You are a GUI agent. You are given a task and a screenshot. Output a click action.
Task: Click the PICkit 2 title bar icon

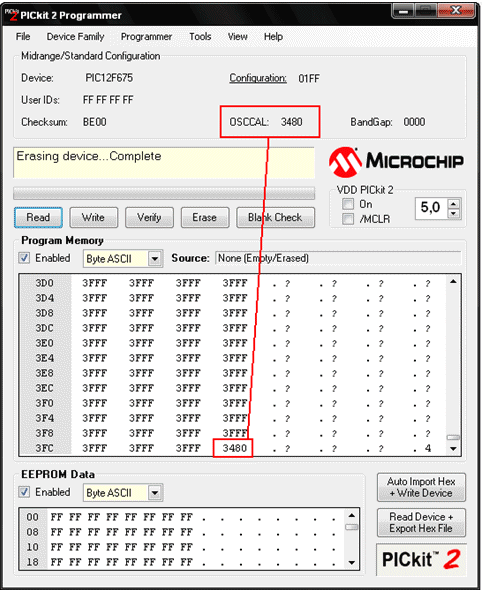click(x=11, y=15)
